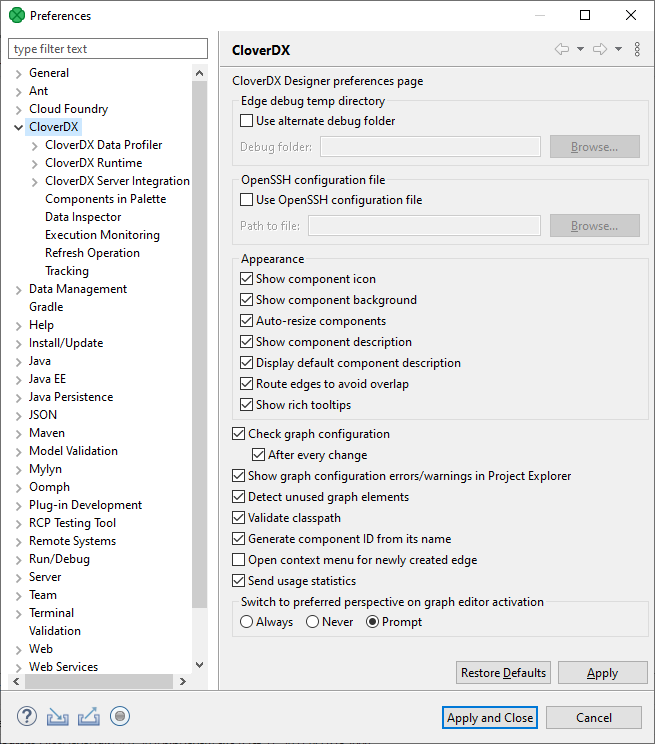Expand the Run/Debug node
Image resolution: width=655 pixels, height=744 pixels.
pyautogui.click(x=19, y=560)
